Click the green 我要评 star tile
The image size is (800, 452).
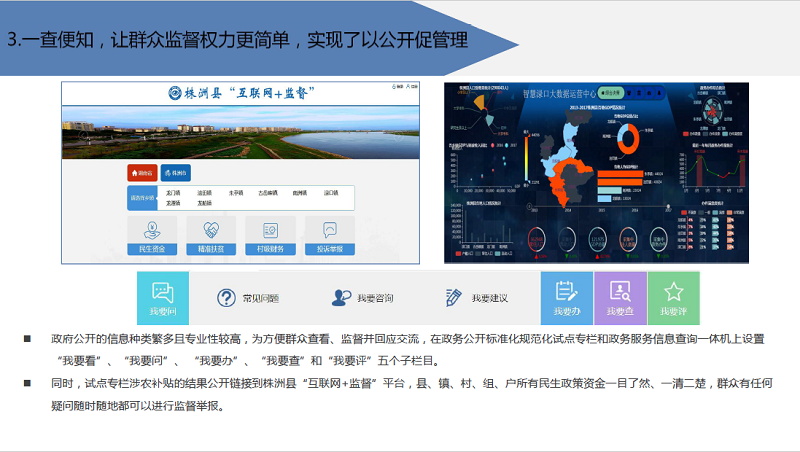point(673,298)
